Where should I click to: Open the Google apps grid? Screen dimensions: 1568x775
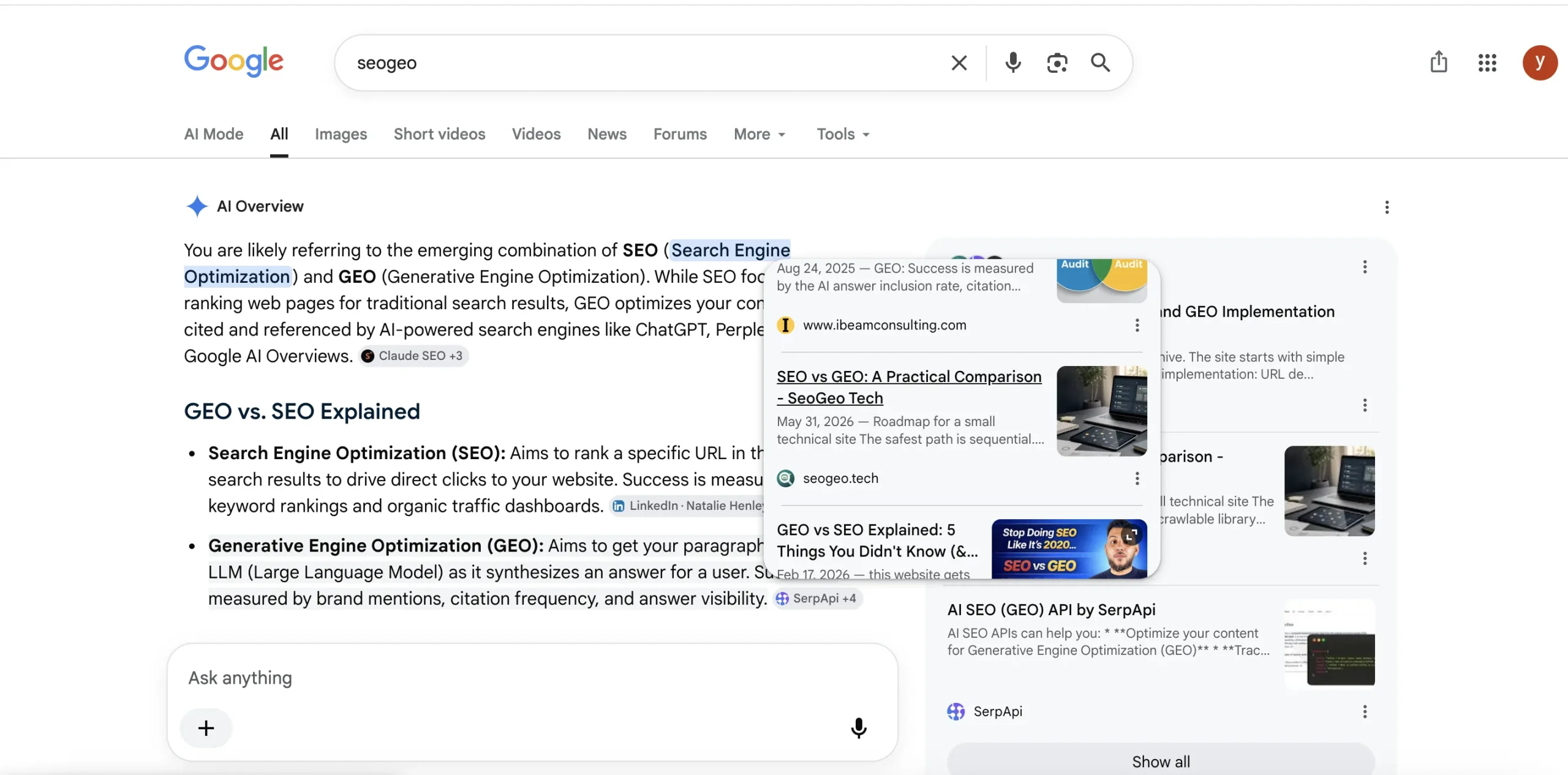pos(1487,62)
